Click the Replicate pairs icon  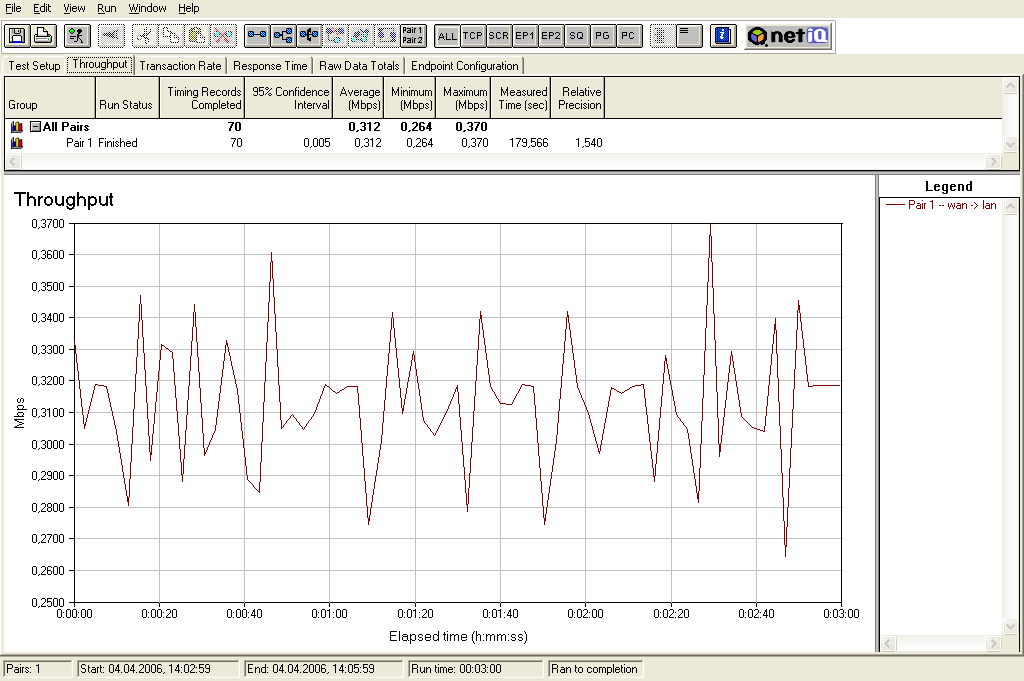click(335, 35)
